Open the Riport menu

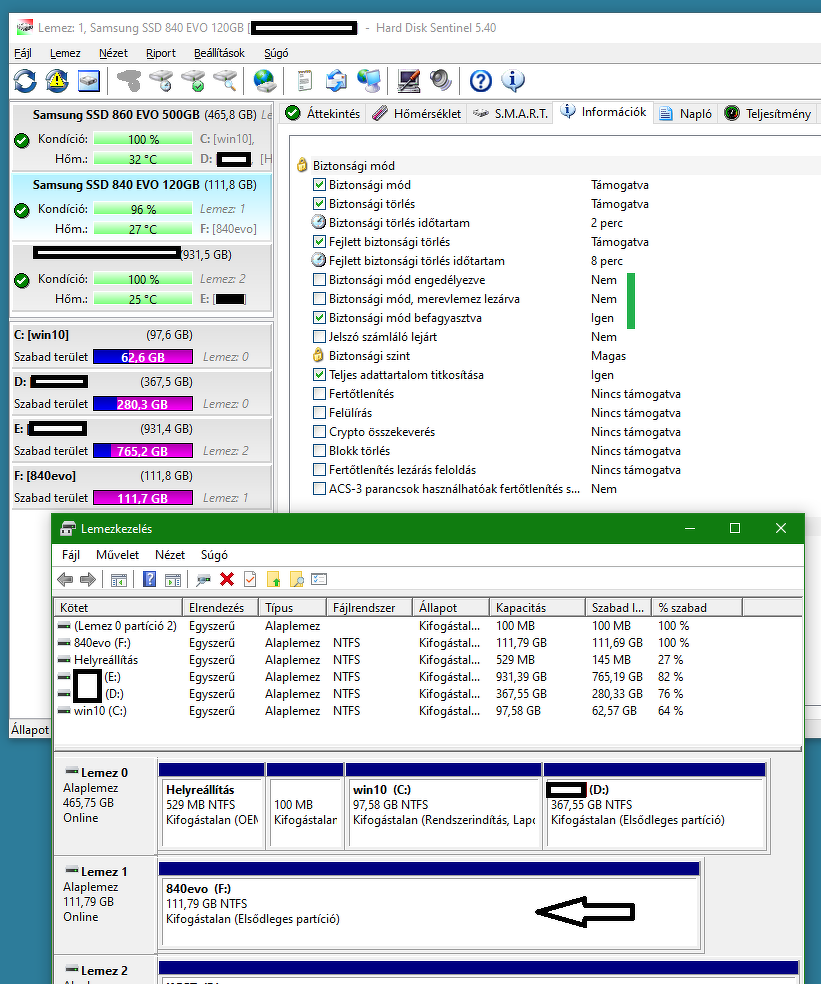161,53
